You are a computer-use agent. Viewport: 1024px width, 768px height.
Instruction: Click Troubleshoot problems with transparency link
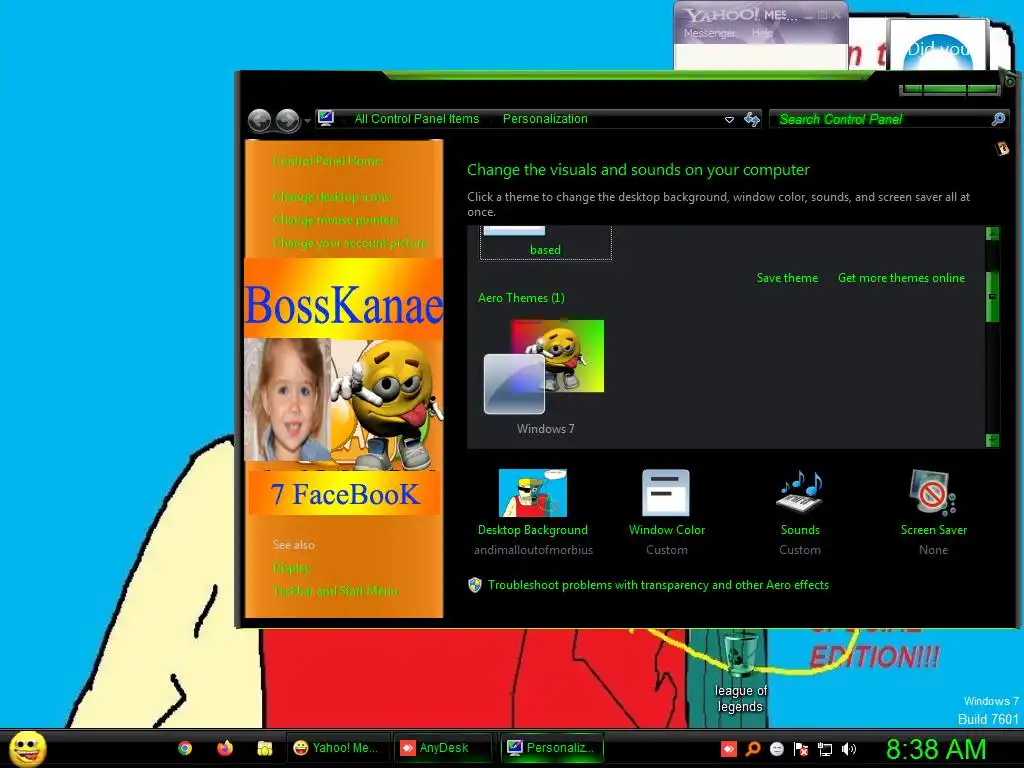point(658,585)
